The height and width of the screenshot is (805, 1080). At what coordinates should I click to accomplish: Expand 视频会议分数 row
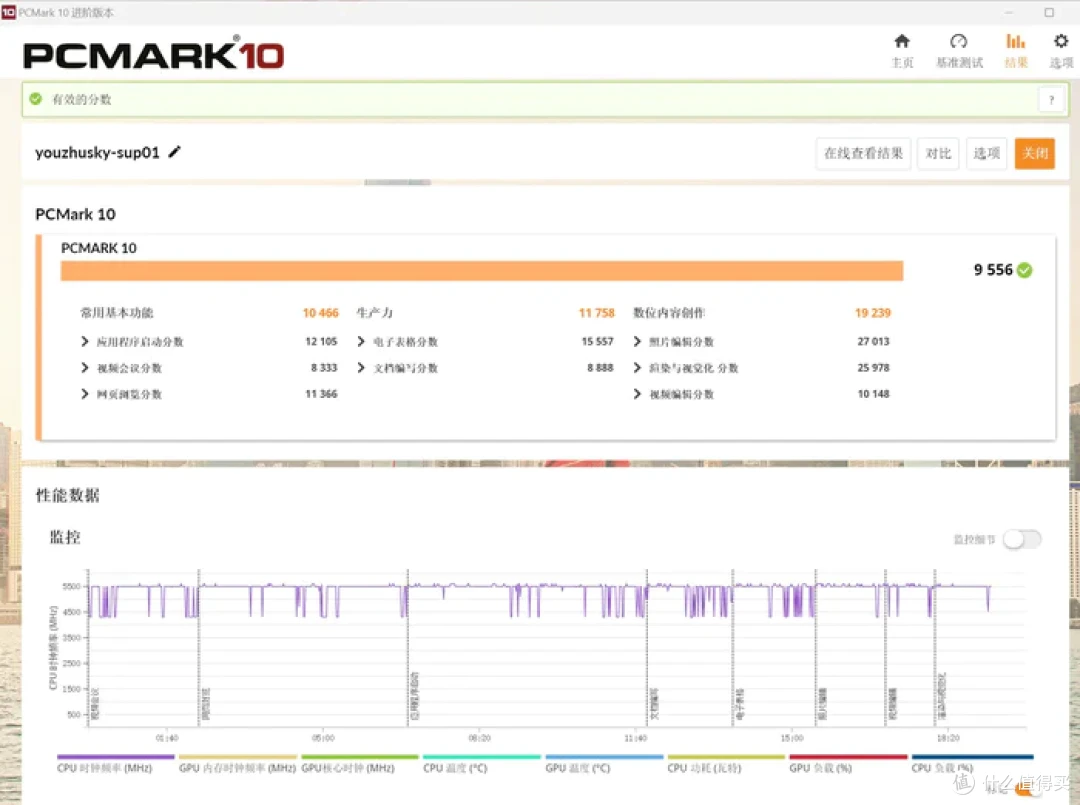click(x=85, y=368)
